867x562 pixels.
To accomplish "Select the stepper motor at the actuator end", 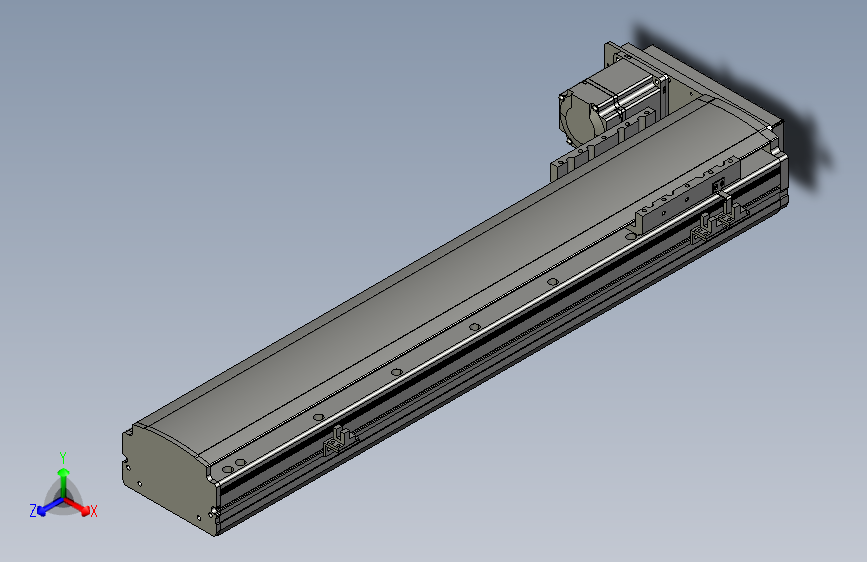I will (612, 105).
